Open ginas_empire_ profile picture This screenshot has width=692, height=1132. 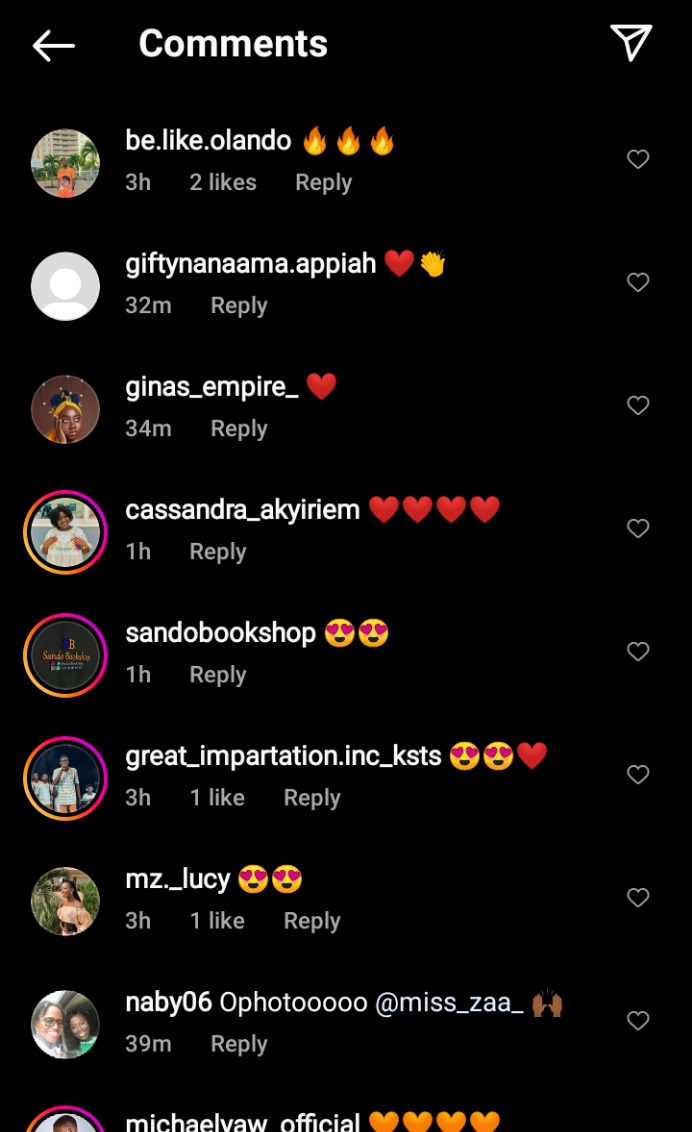(66, 409)
